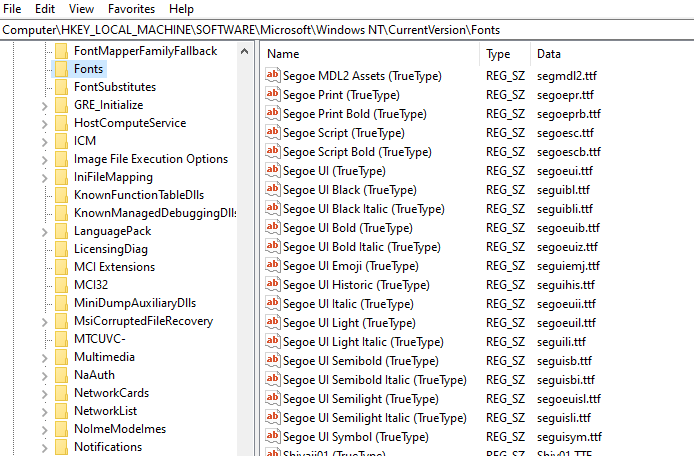Viewport: 694px width, 456px height.
Task: Click the string icon for Segoe UI Historic
Action: (x=273, y=285)
